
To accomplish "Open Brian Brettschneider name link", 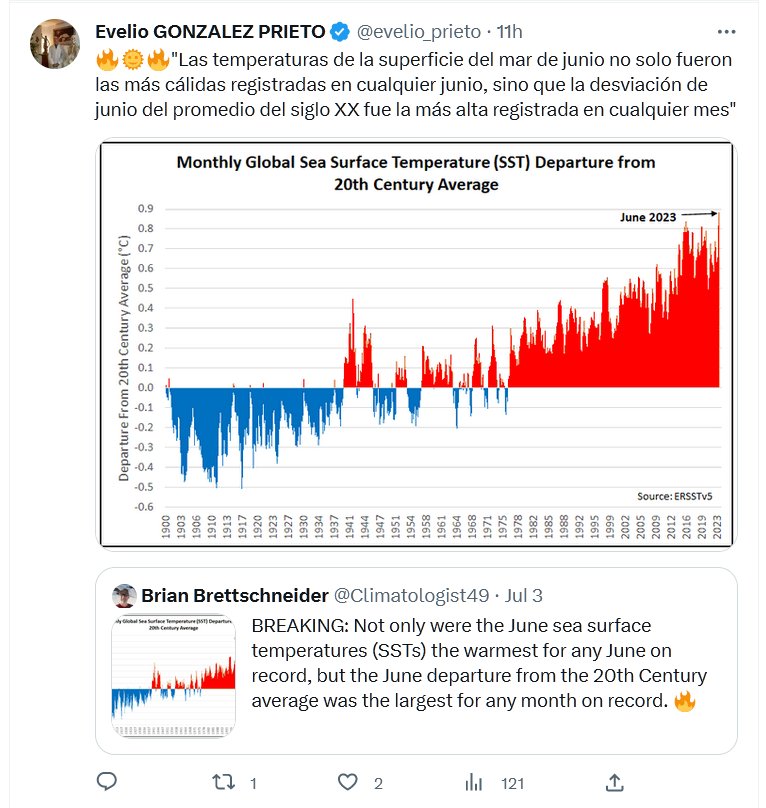I will 235,596.
